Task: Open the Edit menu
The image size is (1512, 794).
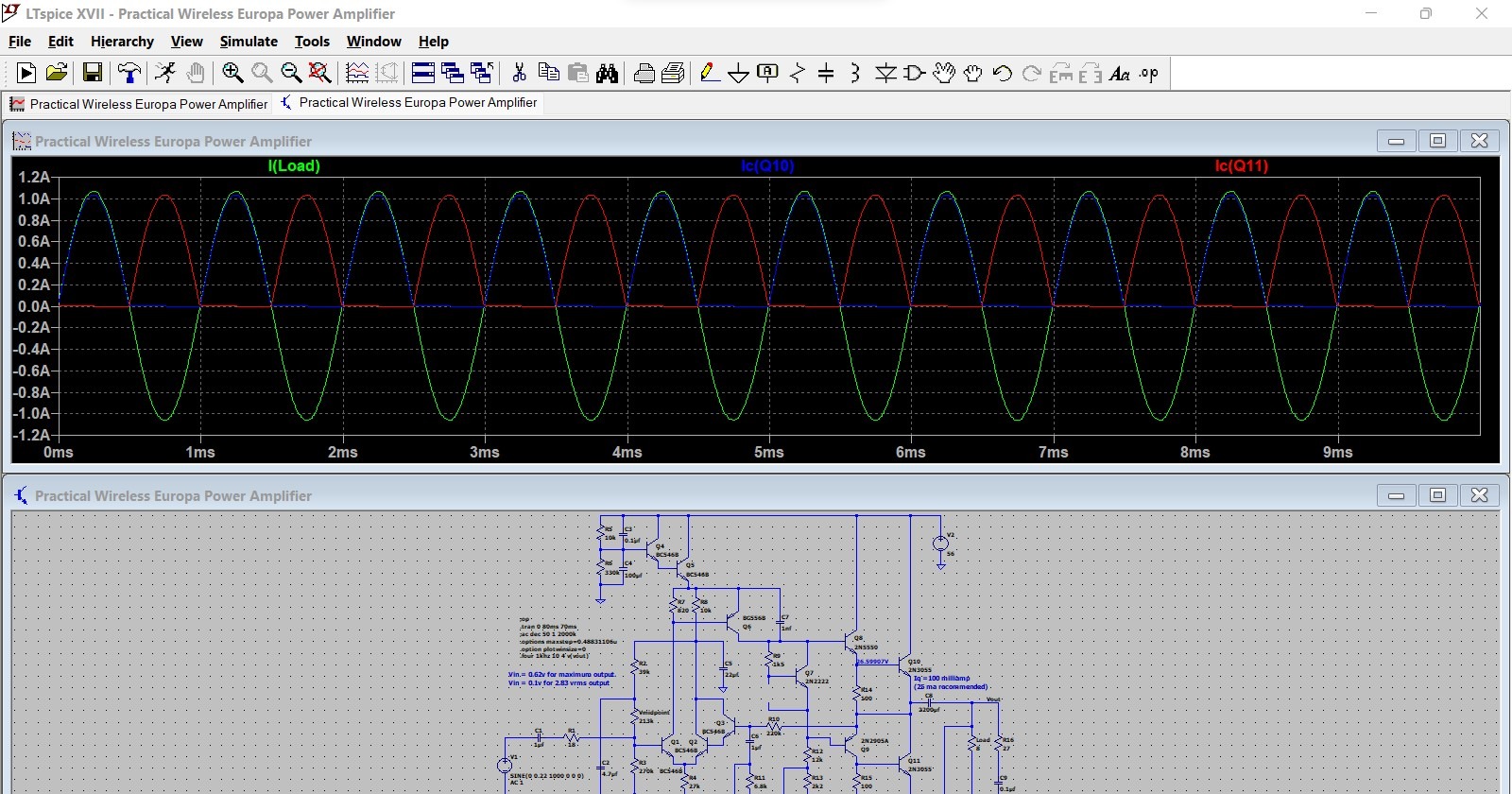Action: (x=60, y=42)
